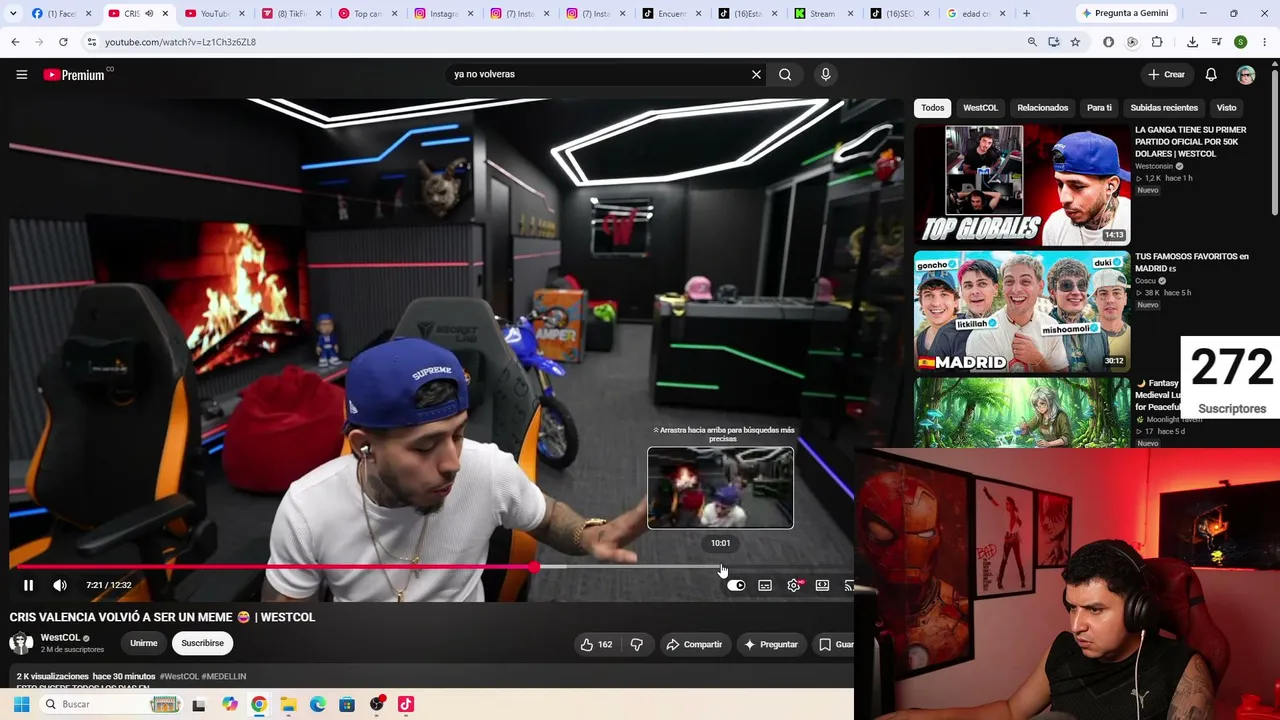The width and height of the screenshot is (1280, 720).
Task: Open the LA GANGA TIENE SU PRIMER PARTIDO title
Action: (1191, 142)
